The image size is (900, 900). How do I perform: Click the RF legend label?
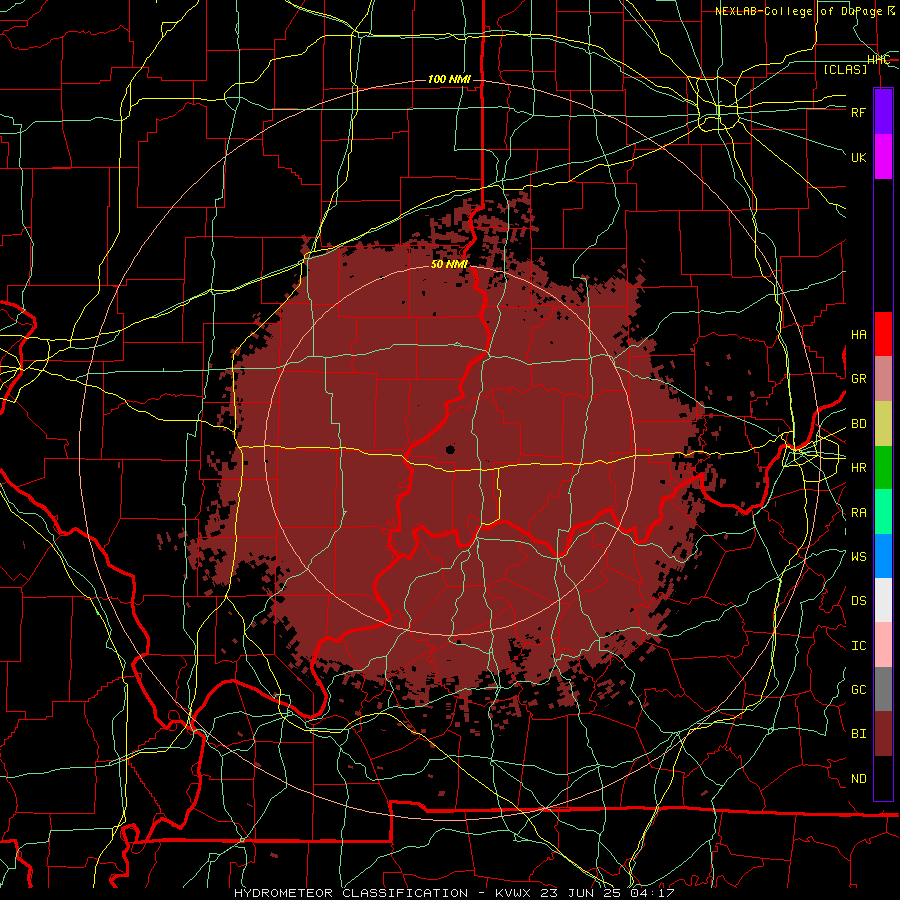tap(858, 112)
